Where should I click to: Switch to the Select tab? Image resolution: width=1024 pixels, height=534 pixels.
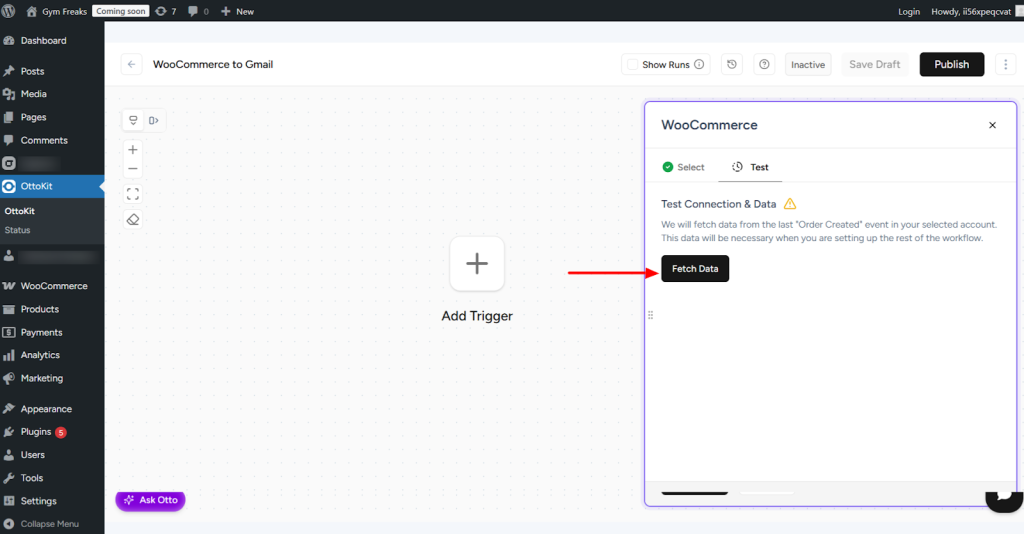click(683, 167)
